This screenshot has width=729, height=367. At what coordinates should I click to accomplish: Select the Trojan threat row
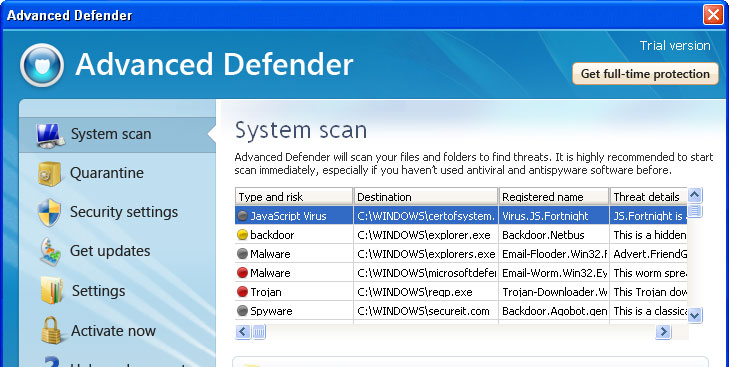pyautogui.click(x=461, y=292)
